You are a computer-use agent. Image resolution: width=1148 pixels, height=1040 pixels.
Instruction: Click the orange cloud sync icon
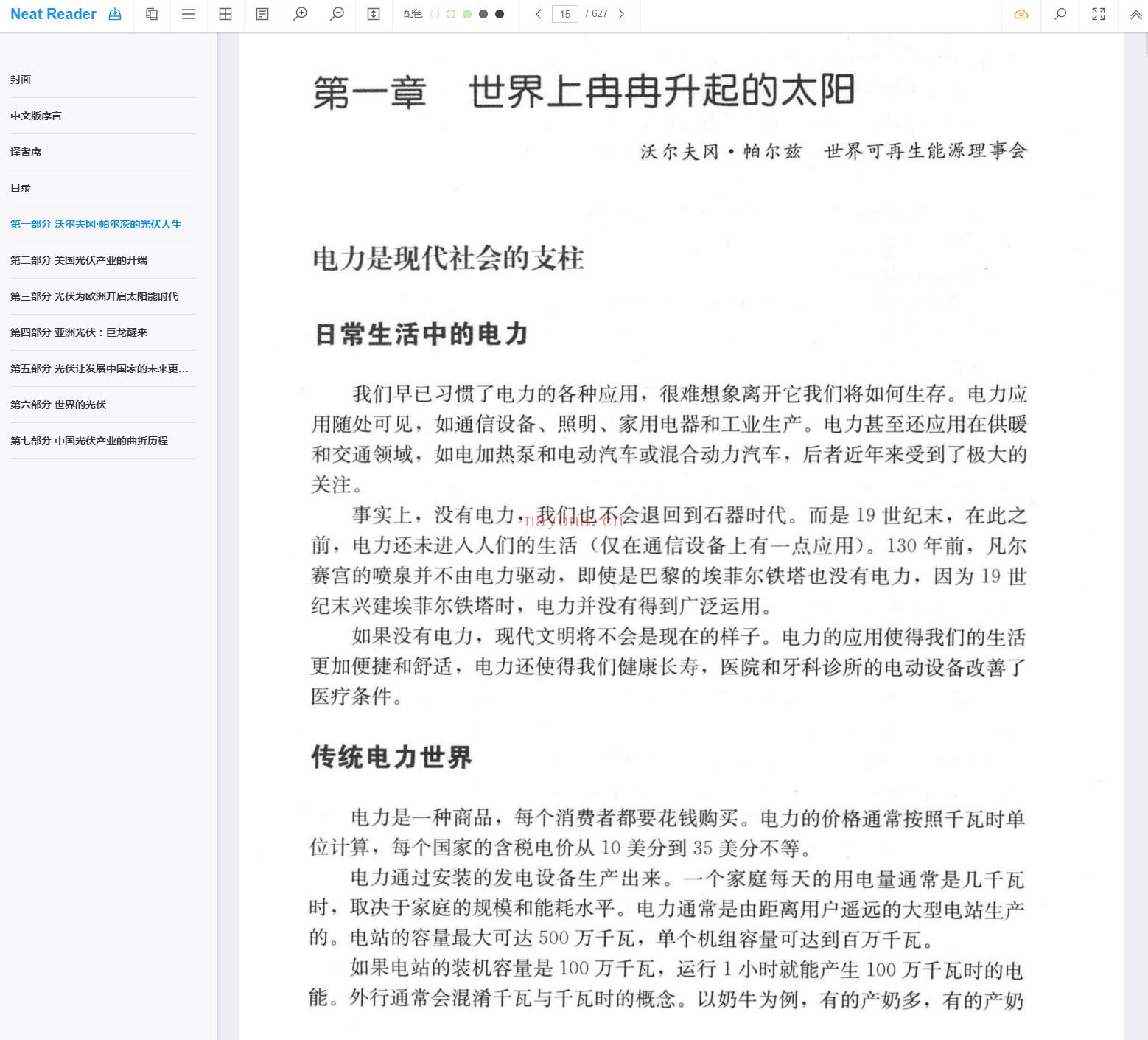click(1021, 14)
